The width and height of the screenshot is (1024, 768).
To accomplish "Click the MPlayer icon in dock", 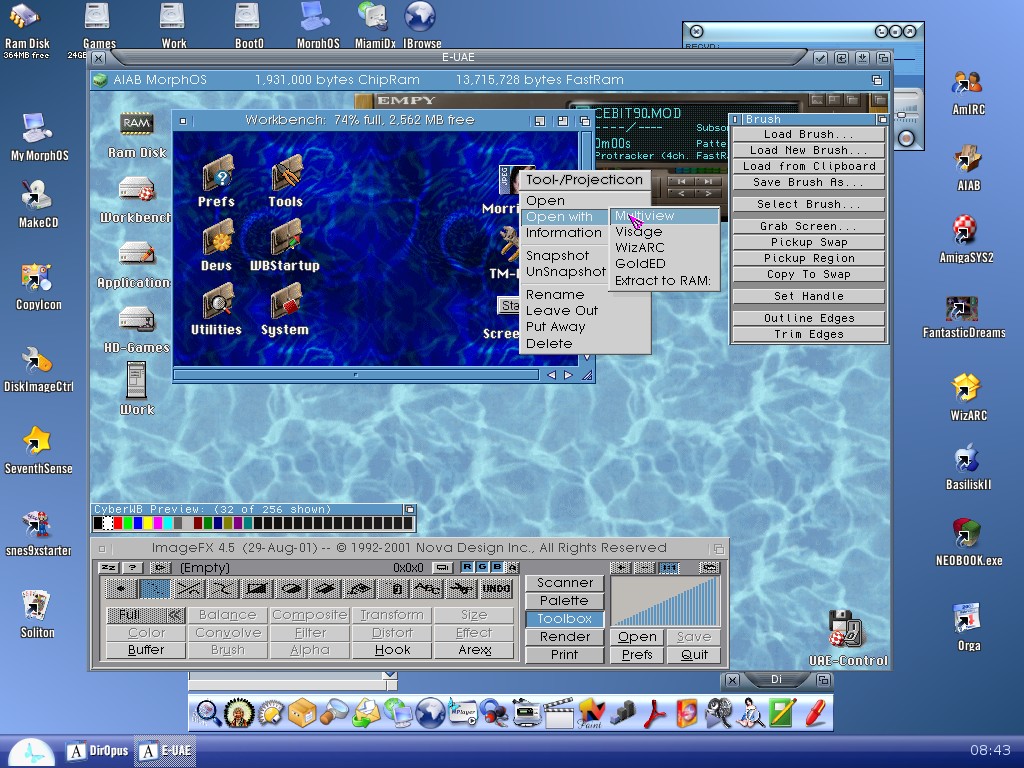I will [464, 712].
